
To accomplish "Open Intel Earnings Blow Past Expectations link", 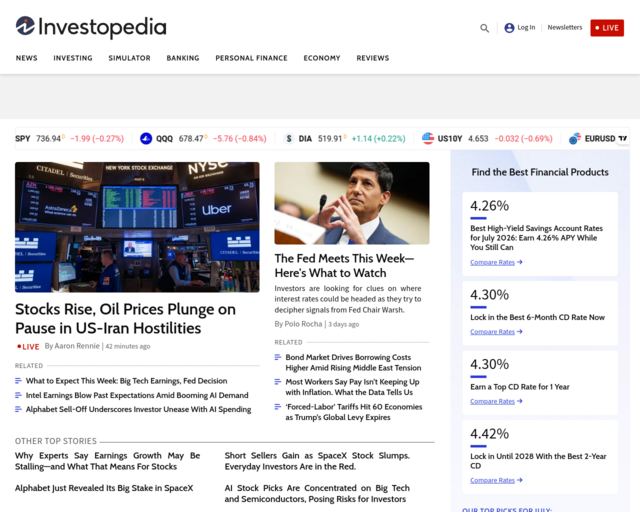I will click(137, 395).
